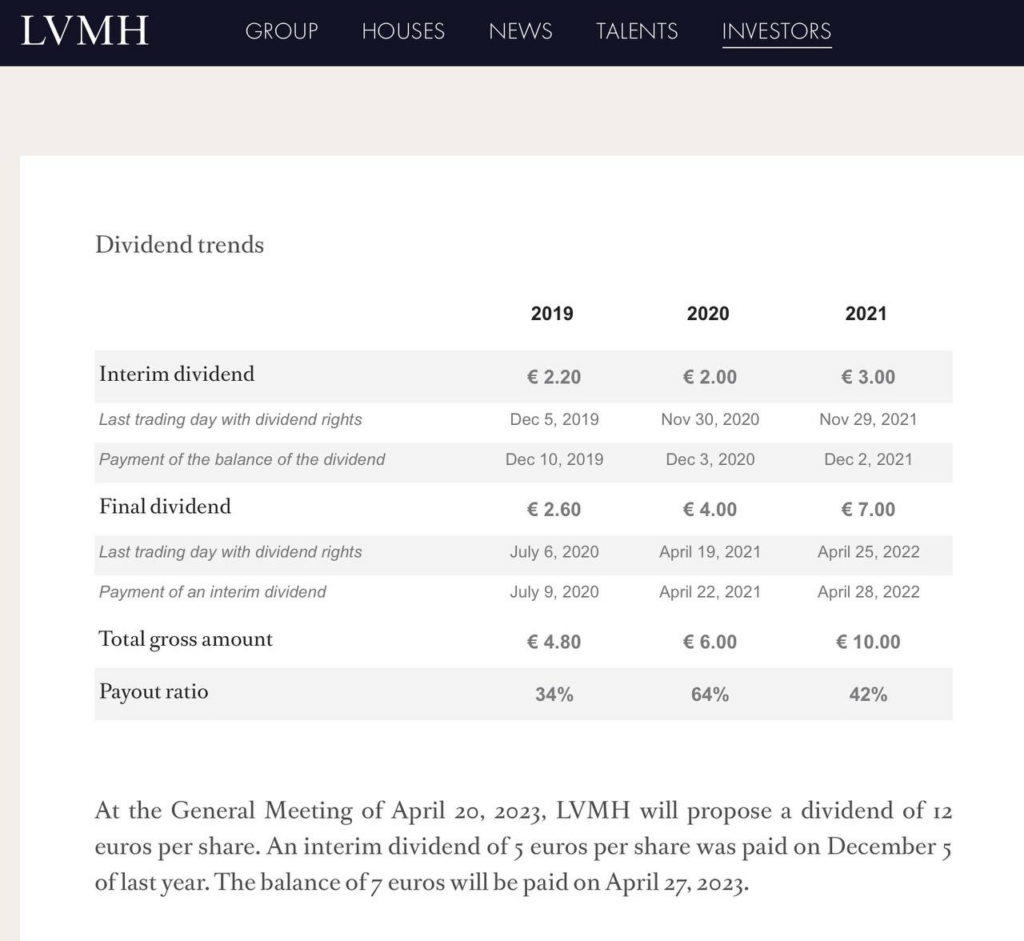The height and width of the screenshot is (941, 1024).
Task: Click the April 25, 2022 date cell
Action: [x=869, y=552]
